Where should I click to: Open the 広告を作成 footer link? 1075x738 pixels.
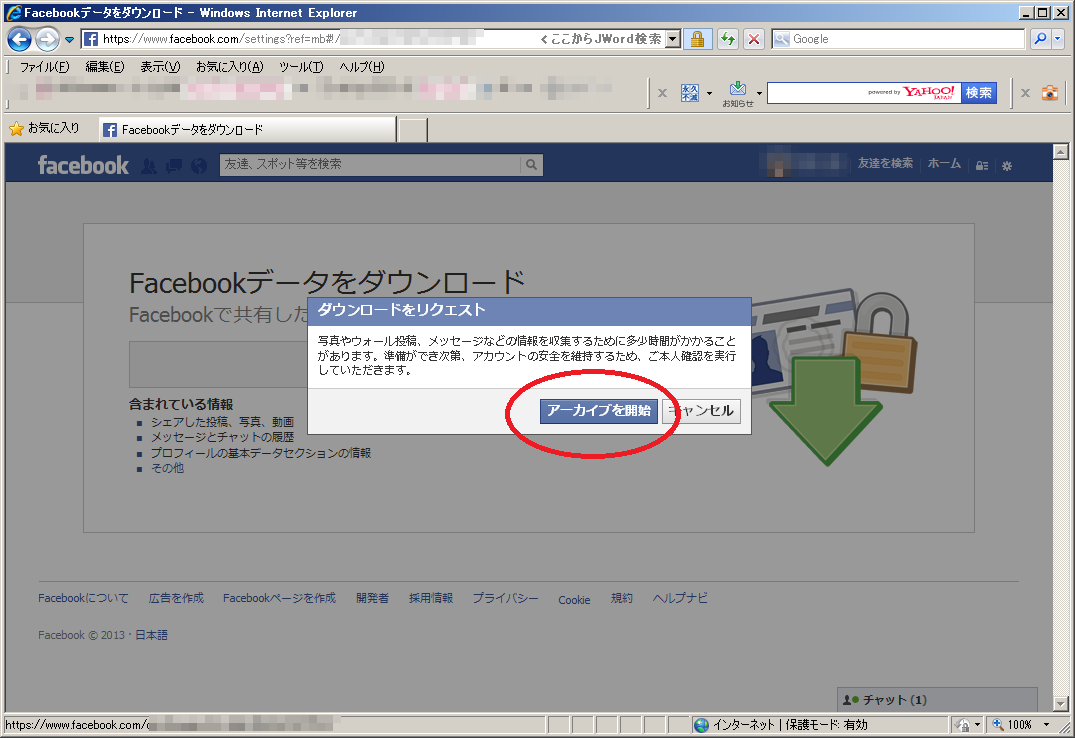coord(176,598)
